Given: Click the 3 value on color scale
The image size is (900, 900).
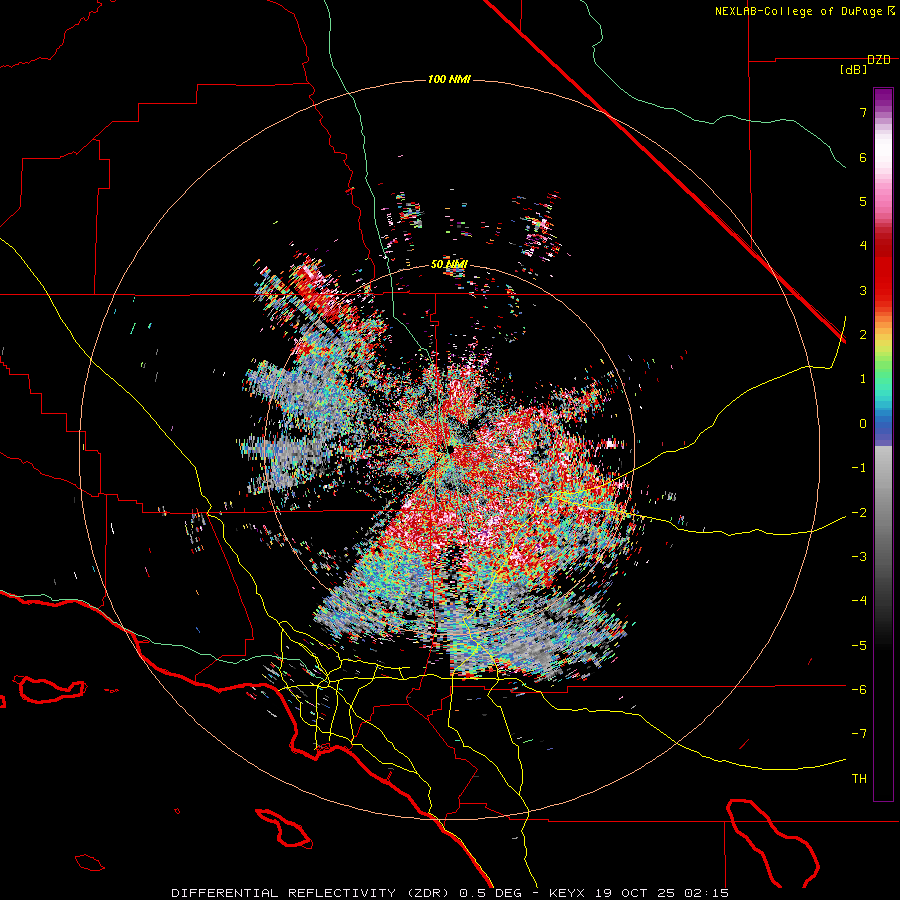Looking at the screenshot, I should [x=863, y=290].
